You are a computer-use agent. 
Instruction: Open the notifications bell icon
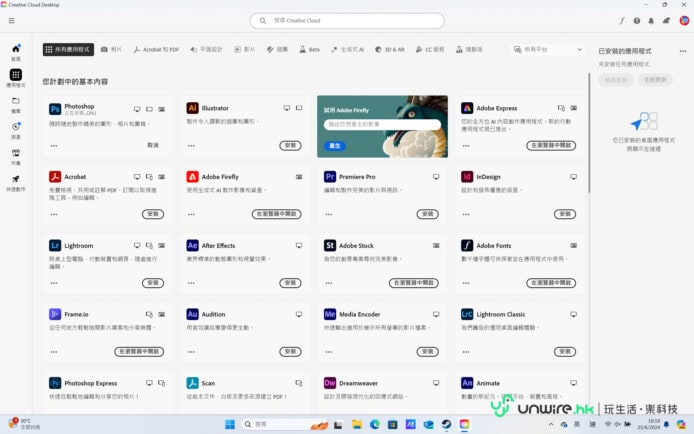click(651, 20)
